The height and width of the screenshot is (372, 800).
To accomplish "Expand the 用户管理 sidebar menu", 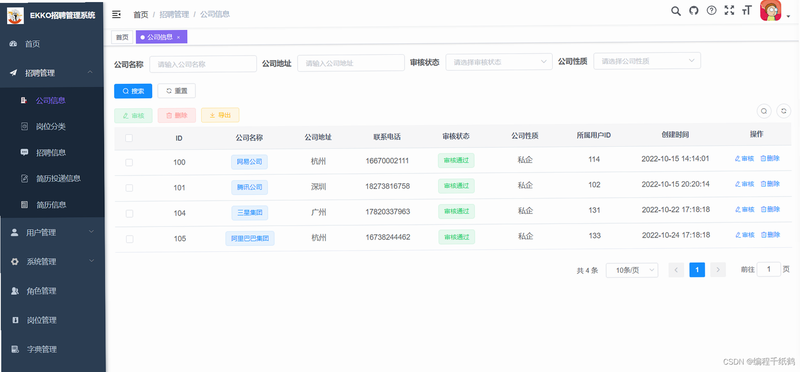I will coord(91,232).
